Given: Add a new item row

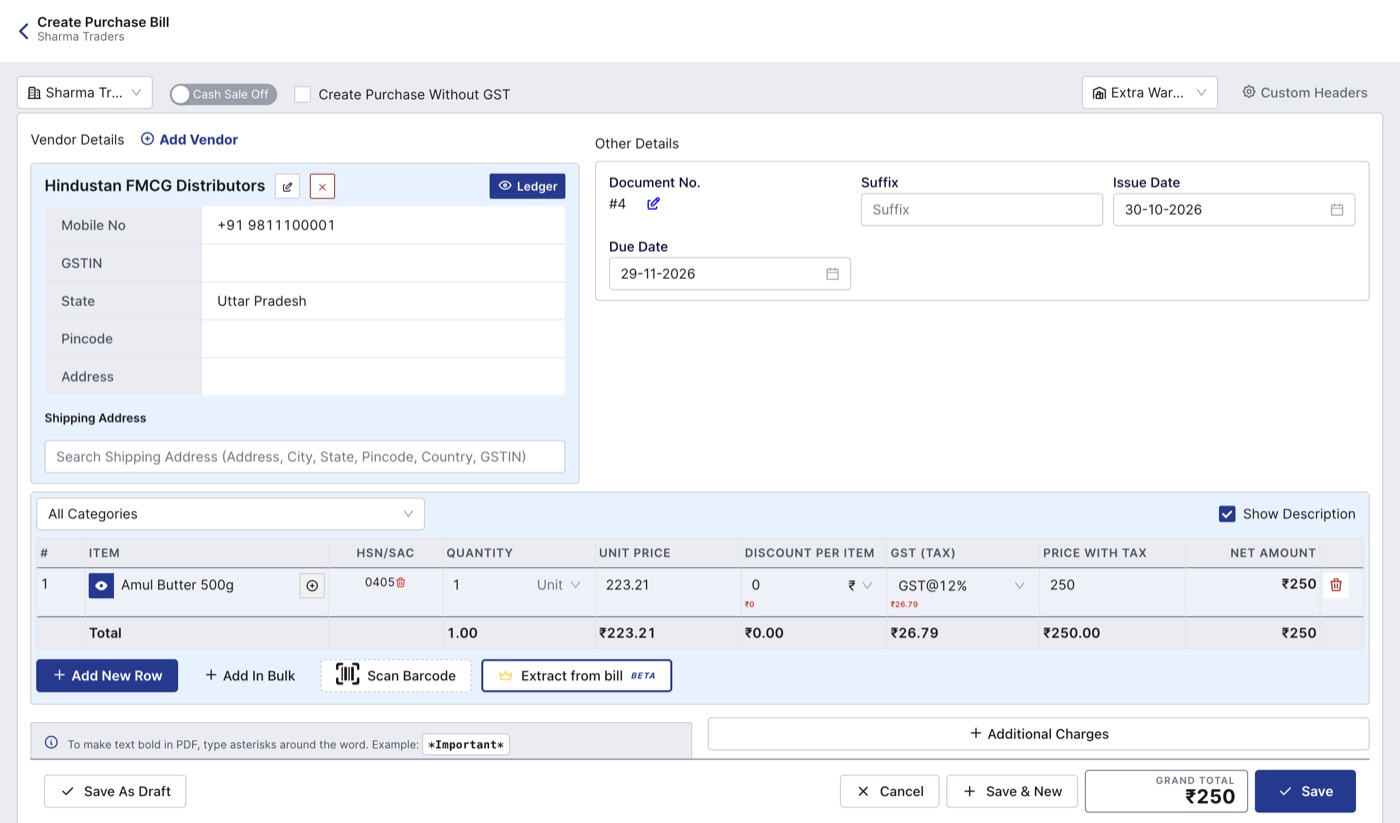Looking at the screenshot, I should pos(107,676).
